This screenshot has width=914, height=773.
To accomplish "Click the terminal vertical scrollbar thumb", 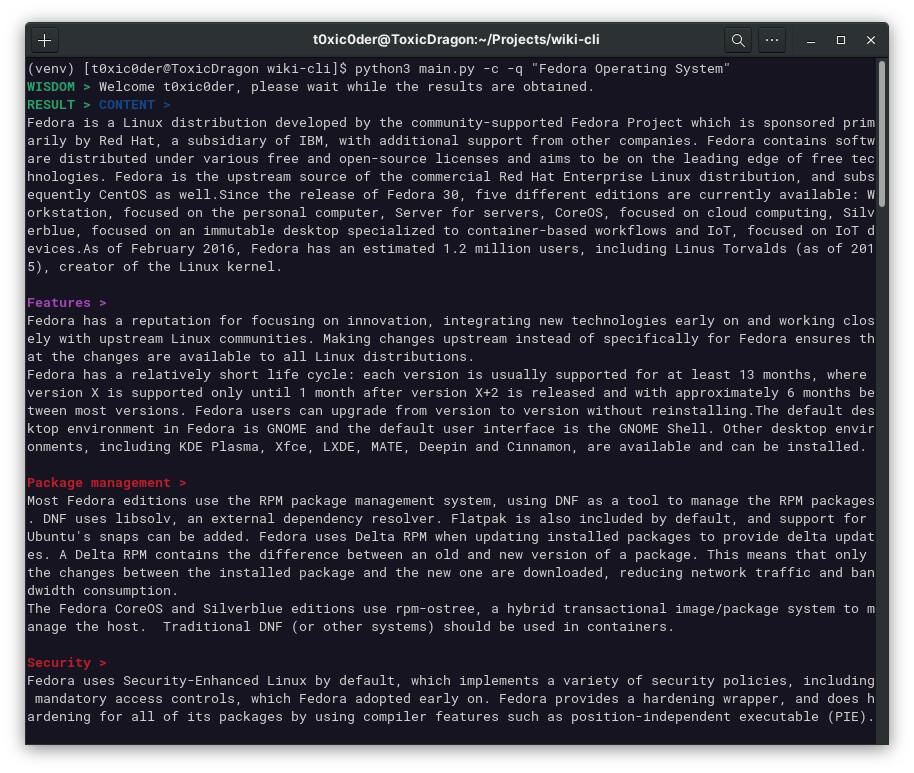I will coord(882,133).
